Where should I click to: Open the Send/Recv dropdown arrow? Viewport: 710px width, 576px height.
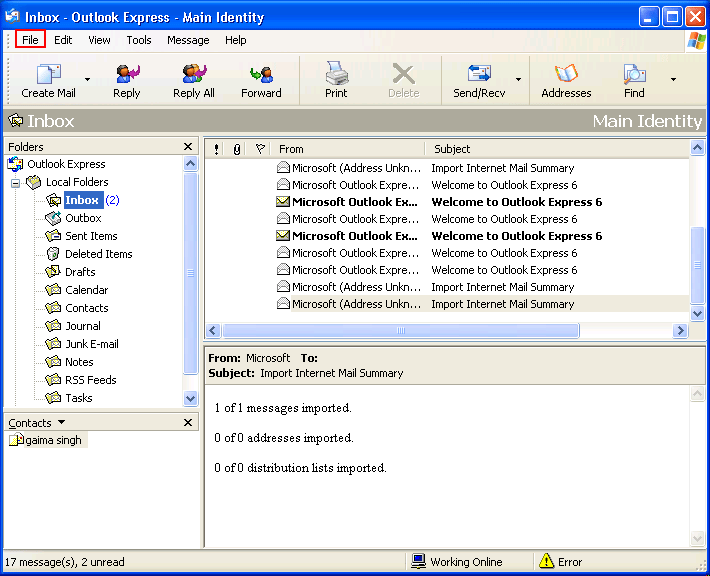tap(518, 80)
